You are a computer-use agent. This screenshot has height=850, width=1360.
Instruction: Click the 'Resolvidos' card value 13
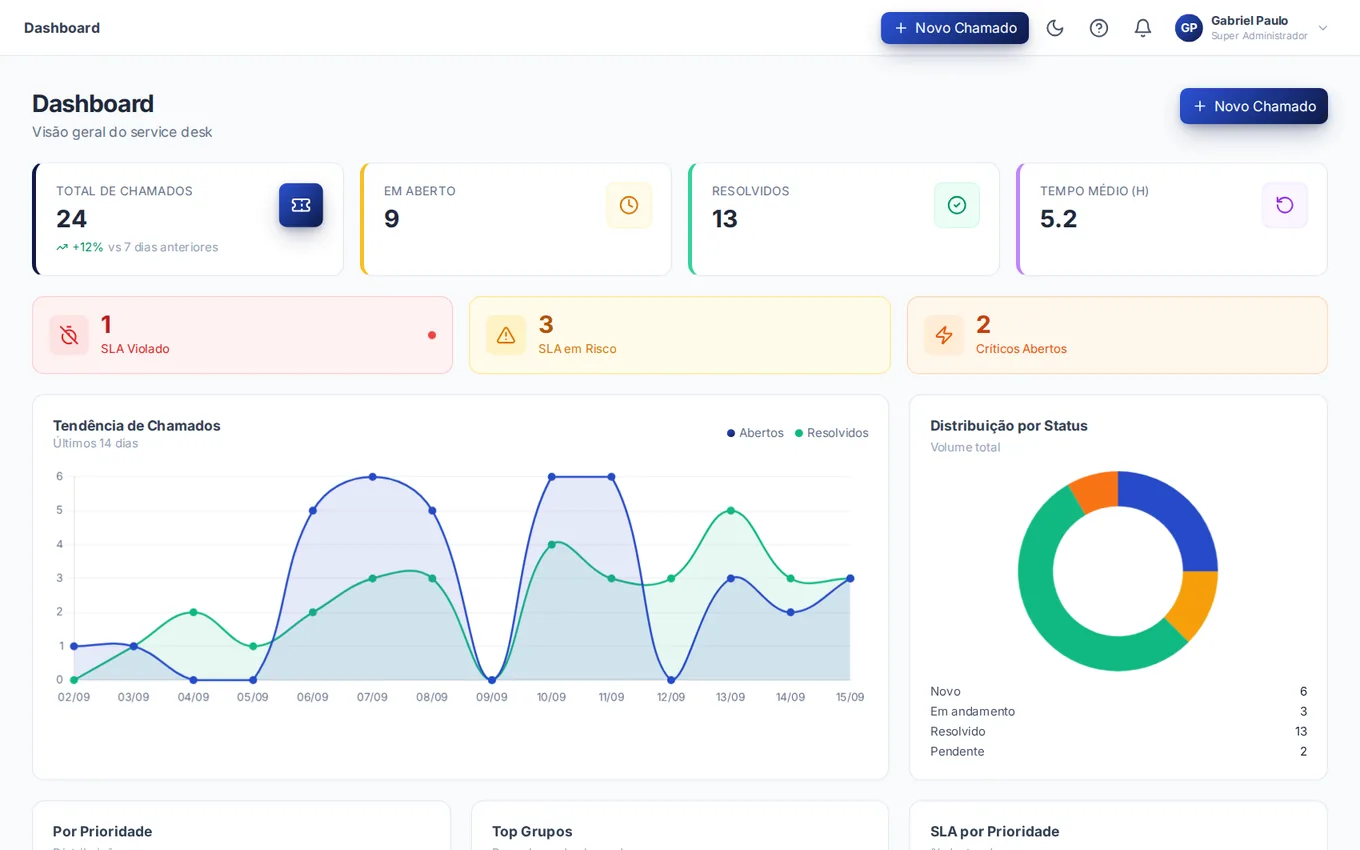tap(725, 219)
